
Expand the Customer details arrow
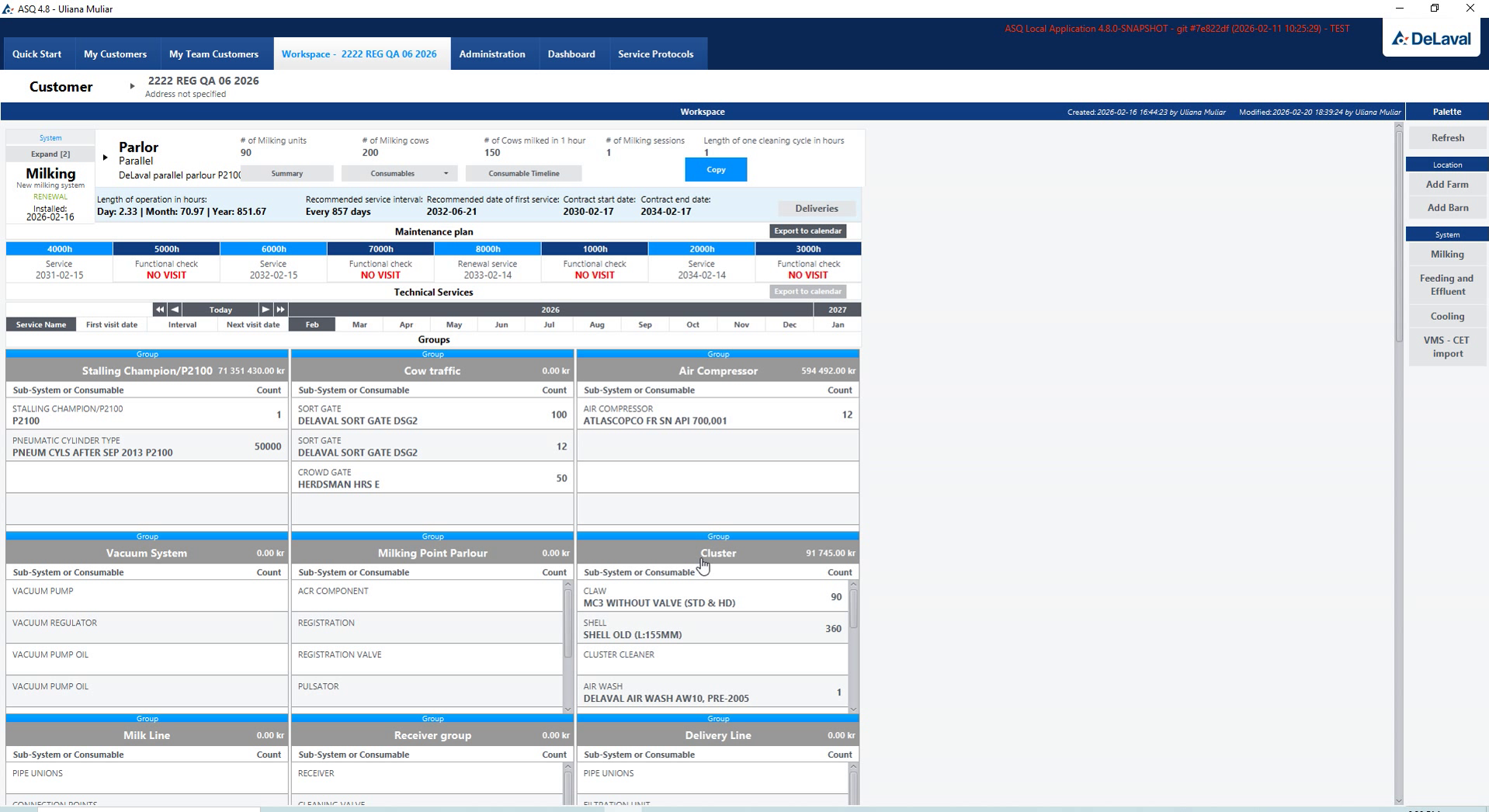pos(132,86)
